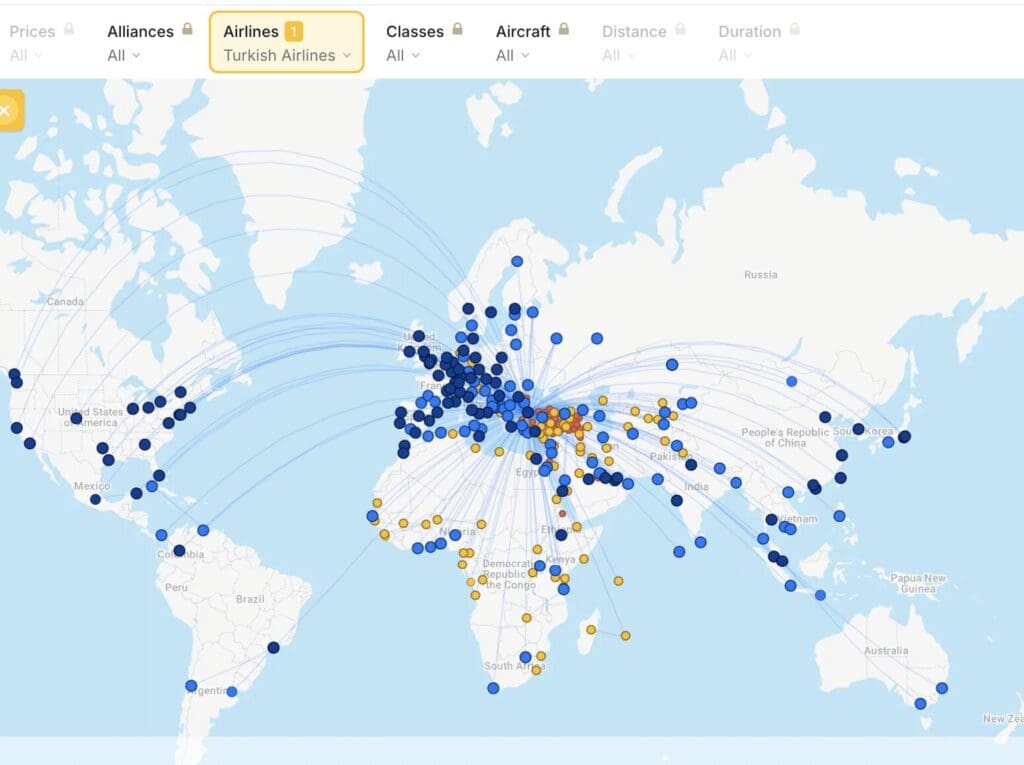The width and height of the screenshot is (1024, 765).
Task: Open the Turkish Airlines dropdown
Action: click(x=287, y=55)
